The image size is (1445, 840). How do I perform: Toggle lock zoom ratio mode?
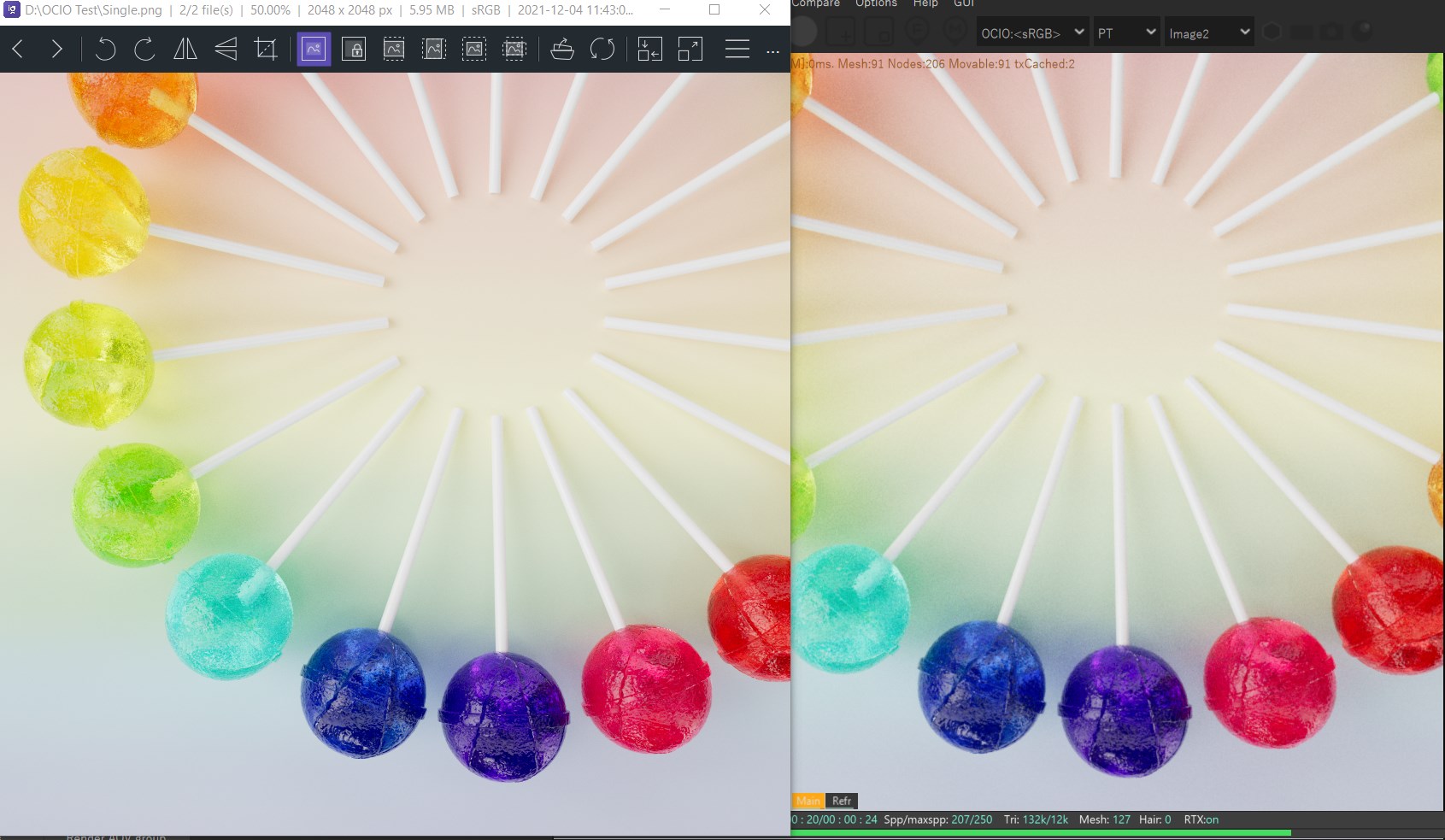point(354,50)
